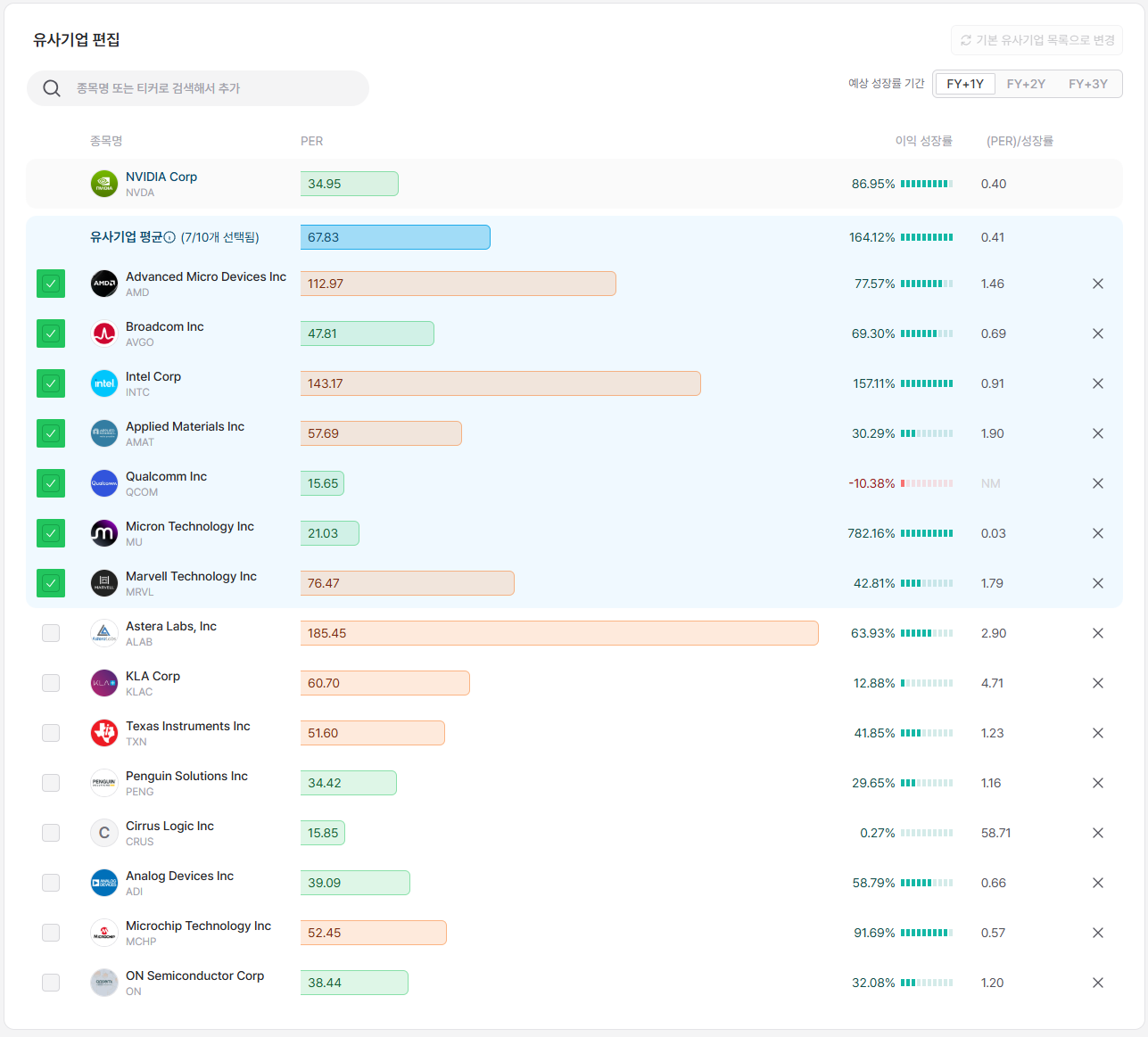Click the info icon beside 유사기업 평균
Screen dimensions: 1148x1037
click(x=169, y=237)
